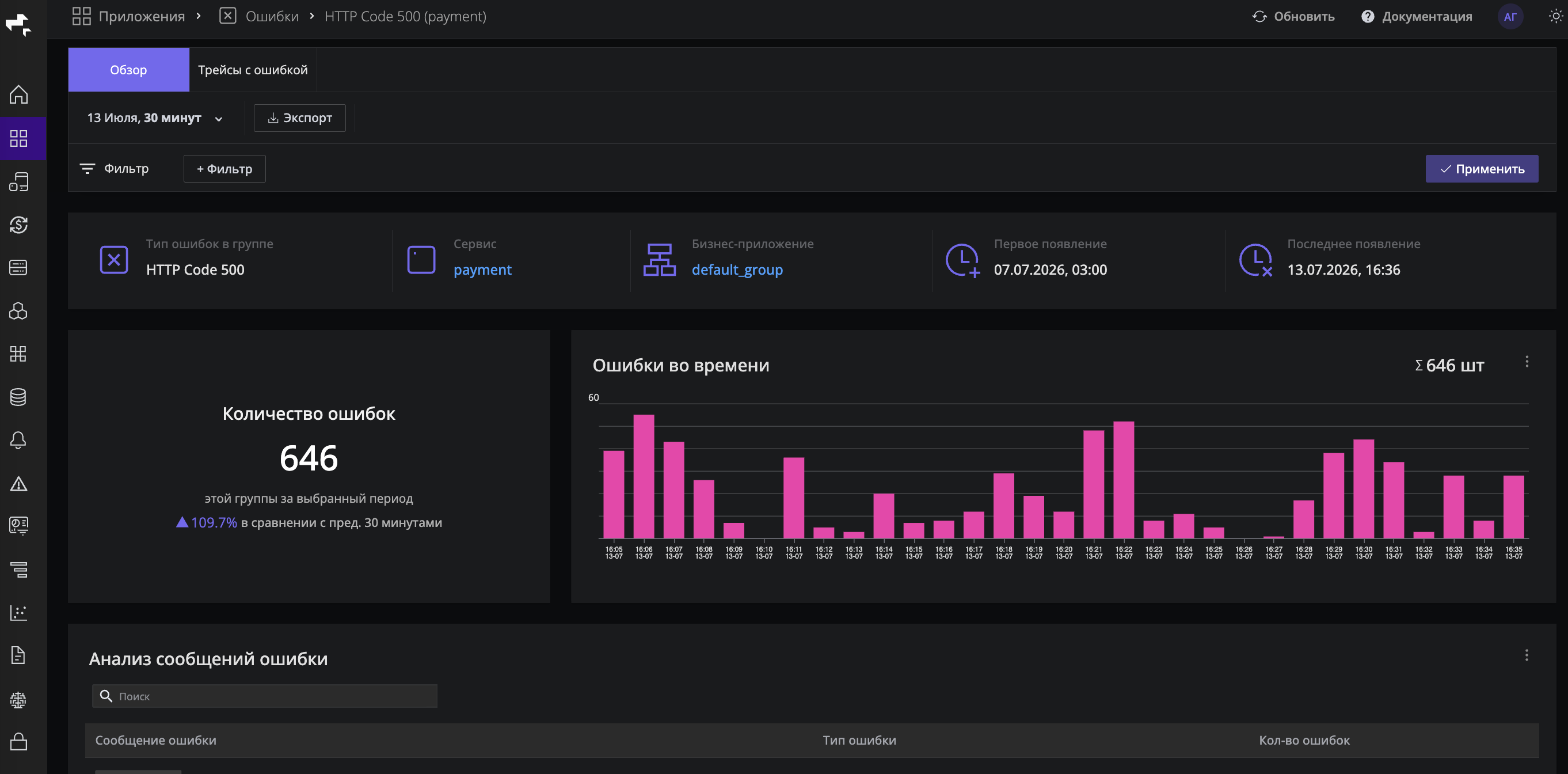Open the АГ user avatar menu
Viewport: 1568px width, 774px height.
[x=1510, y=17]
